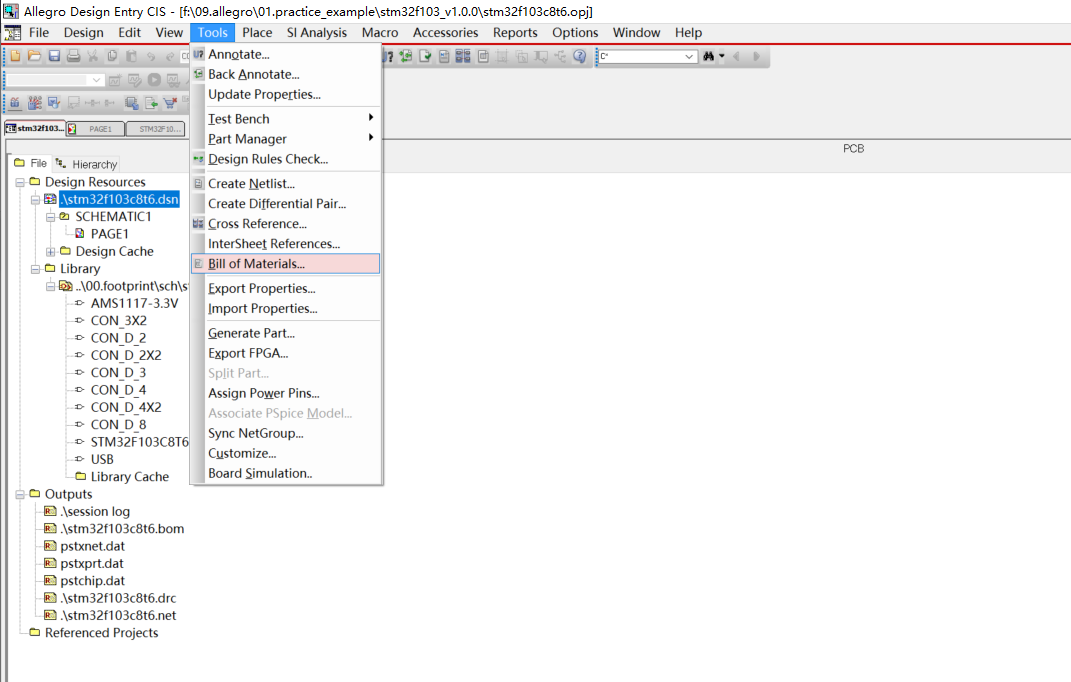Choose Design Rules Check menu entry
The width and height of the screenshot is (1071, 682).
(286, 159)
